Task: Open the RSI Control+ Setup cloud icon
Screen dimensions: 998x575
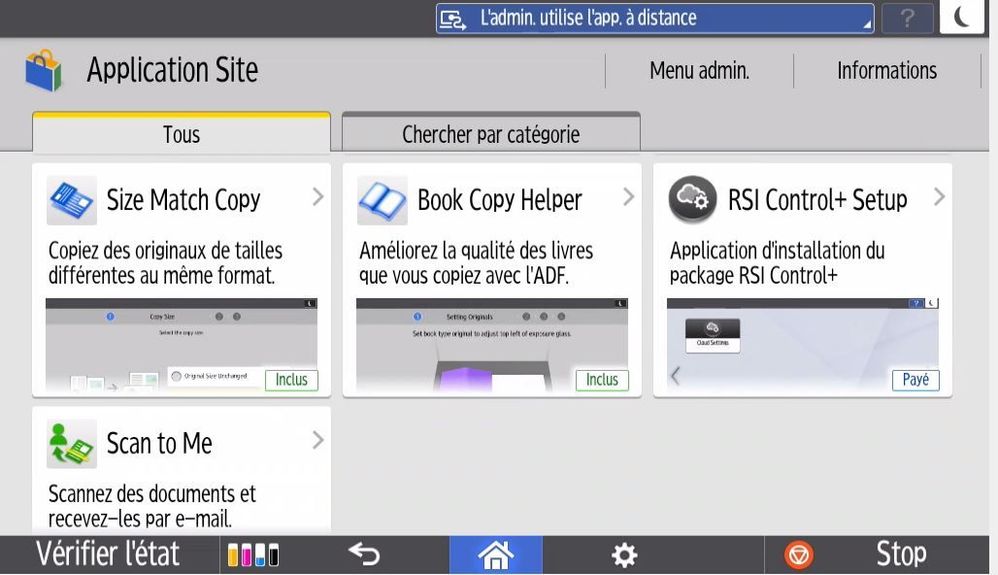Action: pyautogui.click(x=692, y=199)
